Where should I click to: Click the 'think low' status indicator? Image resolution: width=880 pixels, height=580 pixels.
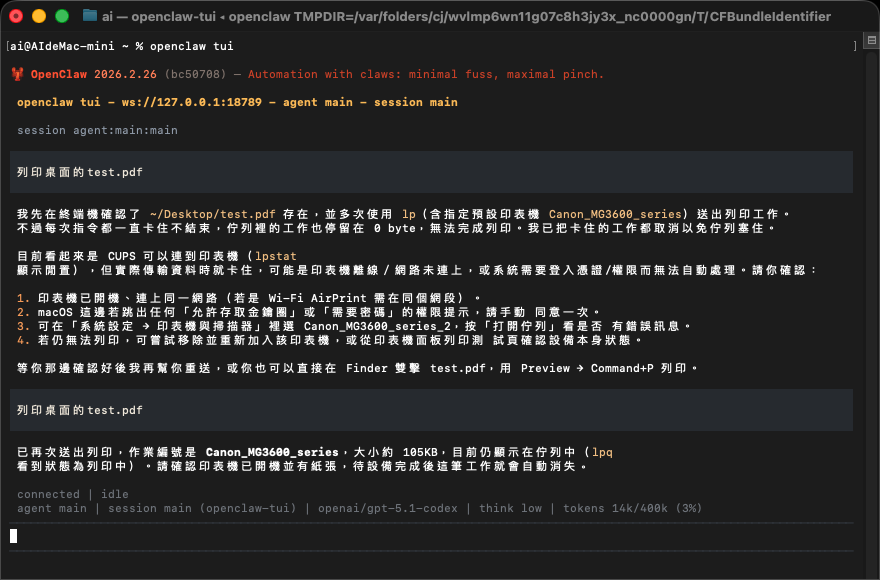(x=510, y=508)
